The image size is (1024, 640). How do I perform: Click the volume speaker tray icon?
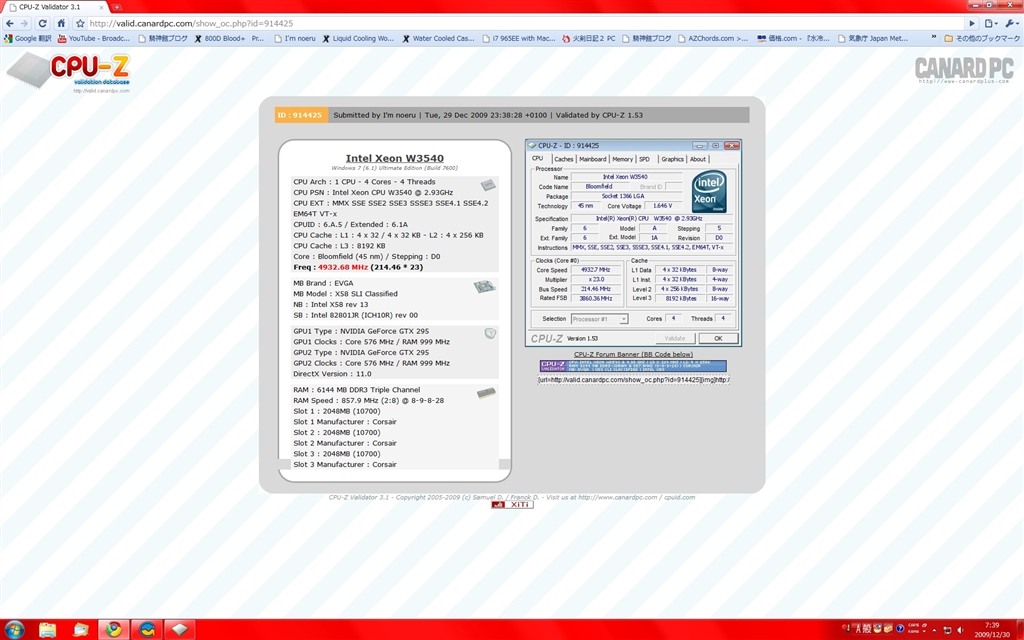click(x=962, y=630)
